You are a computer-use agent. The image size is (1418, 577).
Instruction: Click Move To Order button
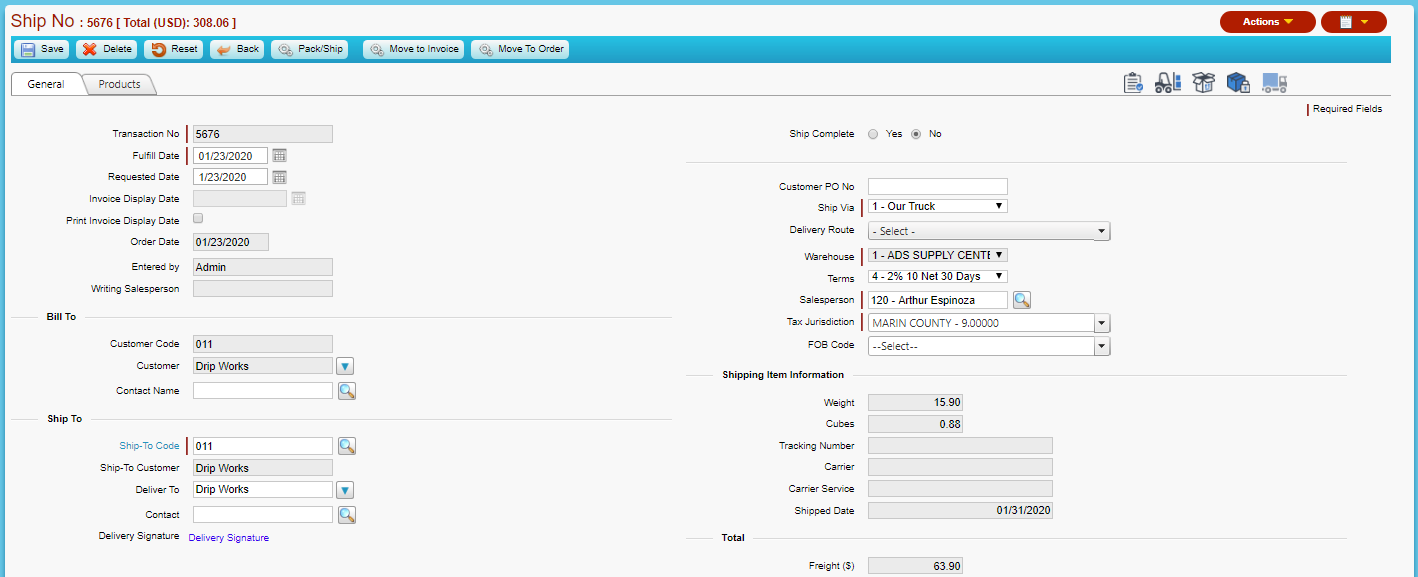pos(520,49)
